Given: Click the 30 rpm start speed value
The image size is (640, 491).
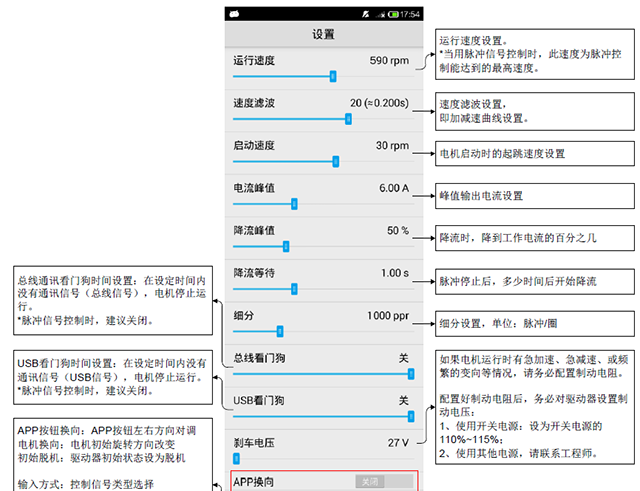Looking at the screenshot, I should click(x=392, y=145).
